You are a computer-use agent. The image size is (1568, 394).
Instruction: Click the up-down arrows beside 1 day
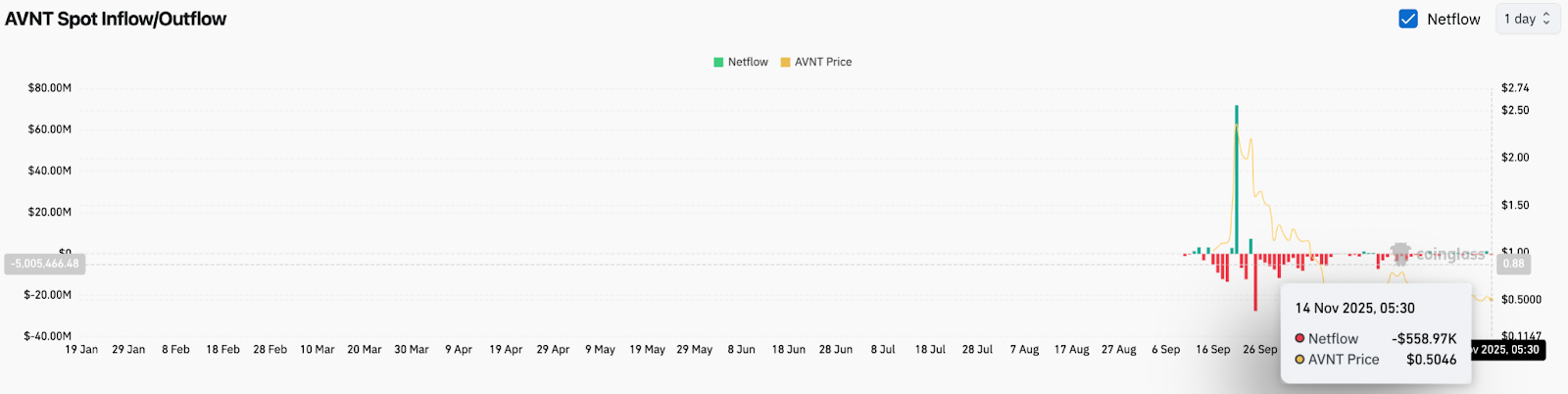point(1546,19)
